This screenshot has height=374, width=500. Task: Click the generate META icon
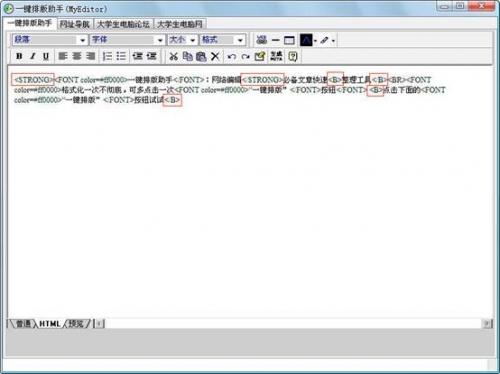coord(276,56)
